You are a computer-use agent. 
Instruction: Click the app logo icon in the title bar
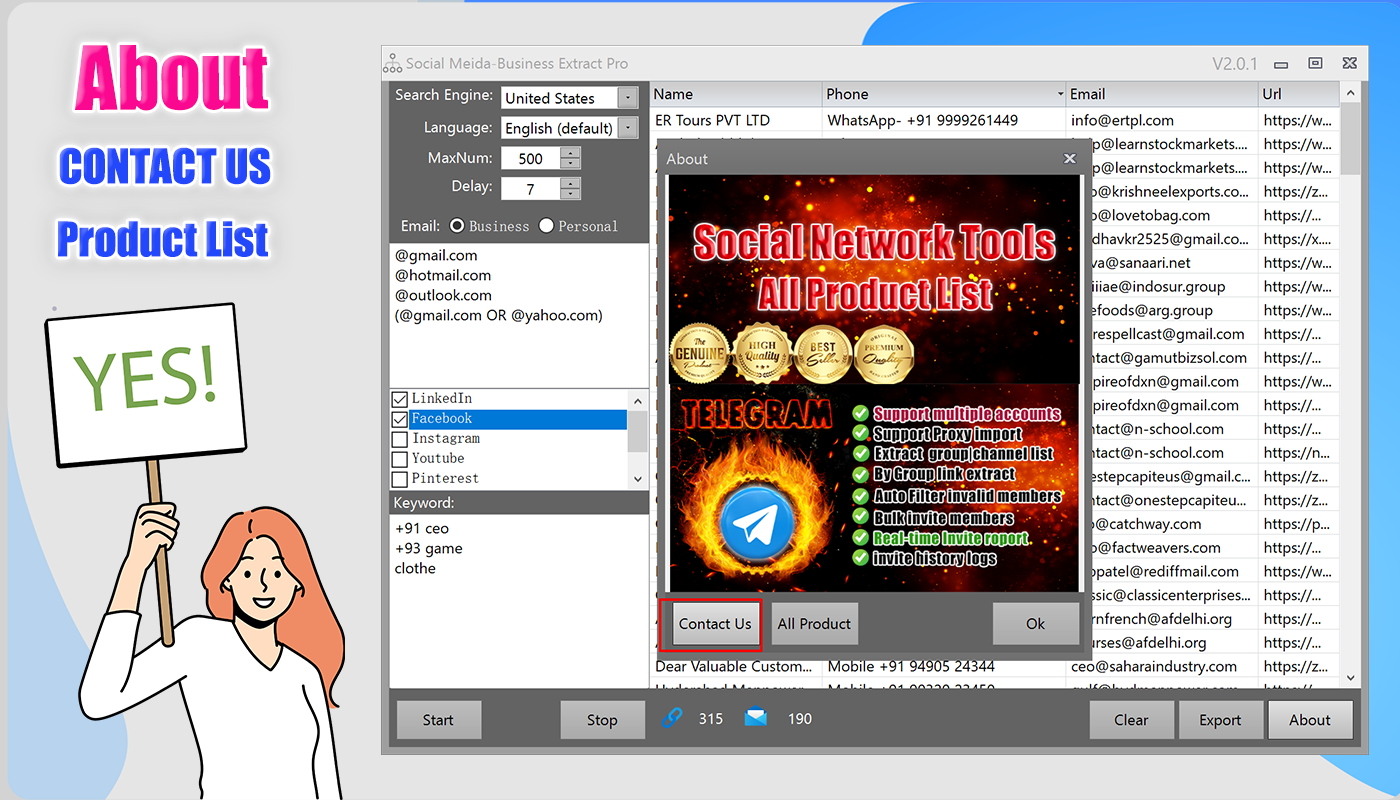coord(393,63)
